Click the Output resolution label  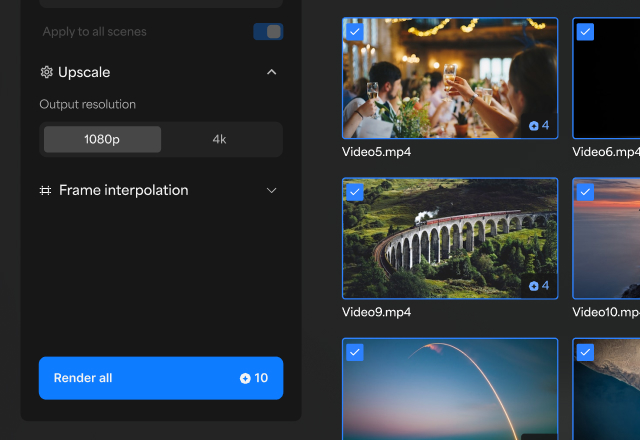88,104
